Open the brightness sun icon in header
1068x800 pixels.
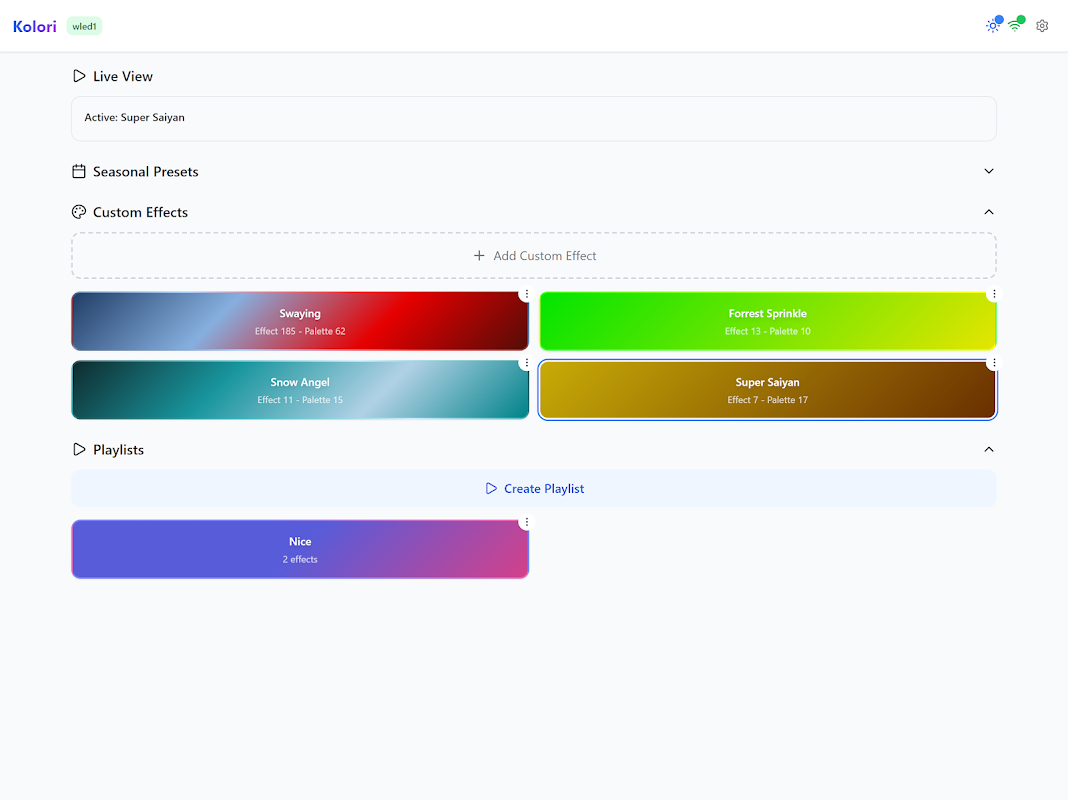[x=992, y=26]
